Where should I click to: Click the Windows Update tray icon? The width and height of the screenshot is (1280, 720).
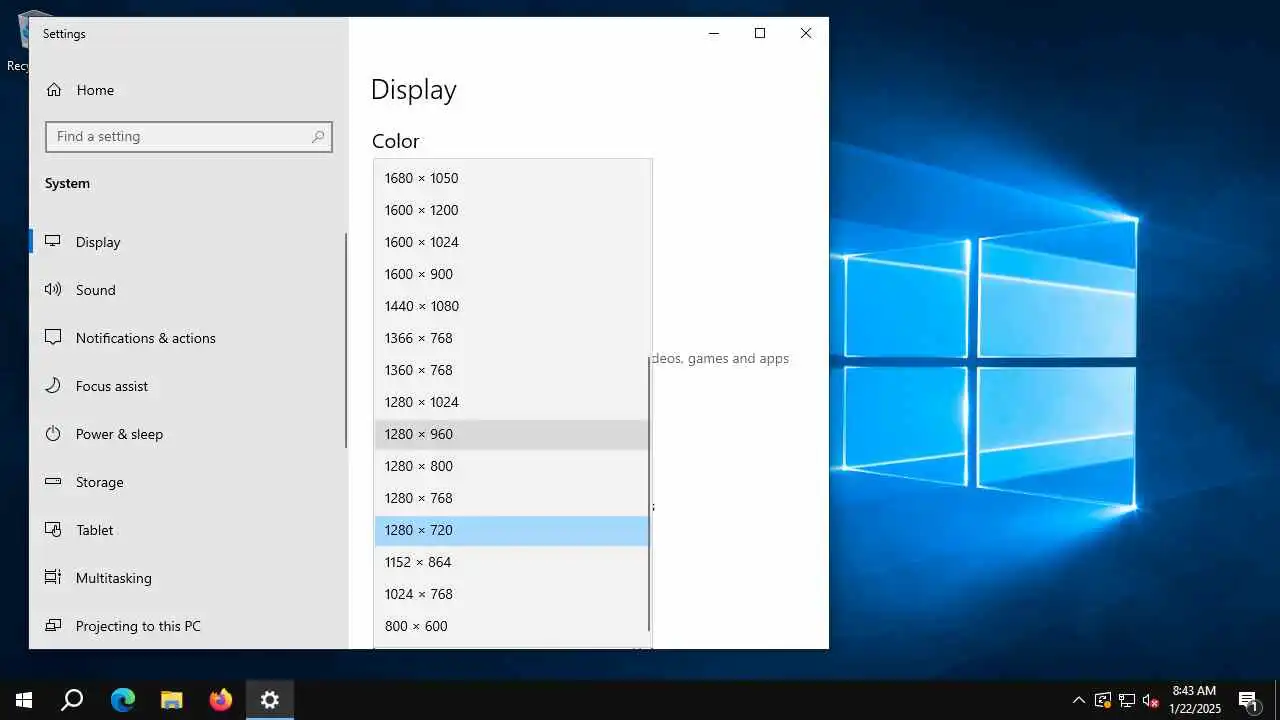coord(1103,700)
